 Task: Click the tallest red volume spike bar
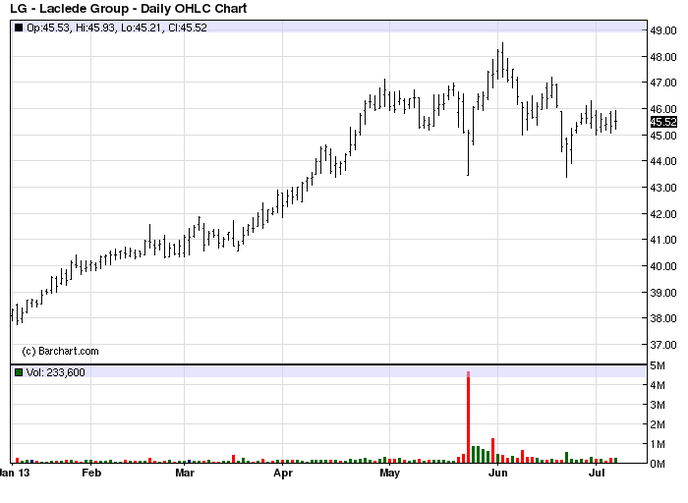coord(468,417)
